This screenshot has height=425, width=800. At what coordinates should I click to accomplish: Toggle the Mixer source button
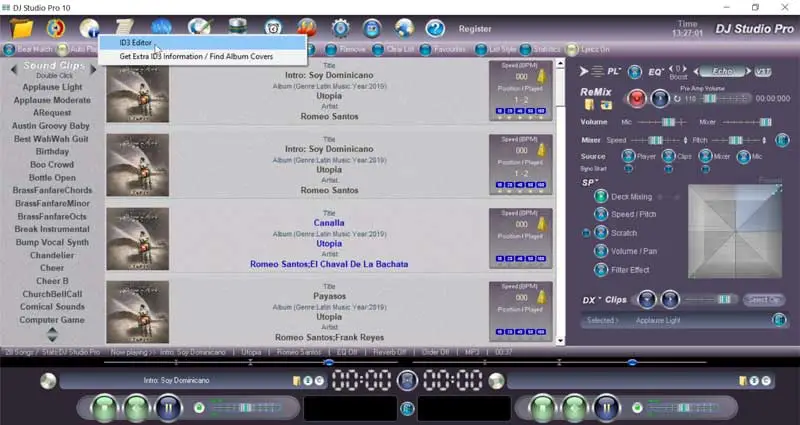[x=705, y=156]
